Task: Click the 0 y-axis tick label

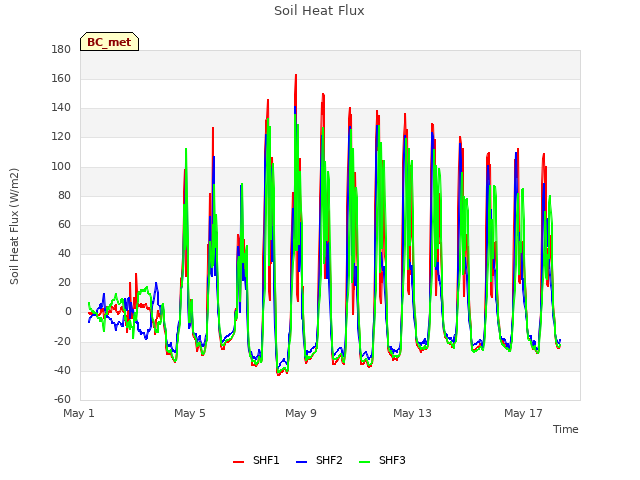Action: point(68,312)
